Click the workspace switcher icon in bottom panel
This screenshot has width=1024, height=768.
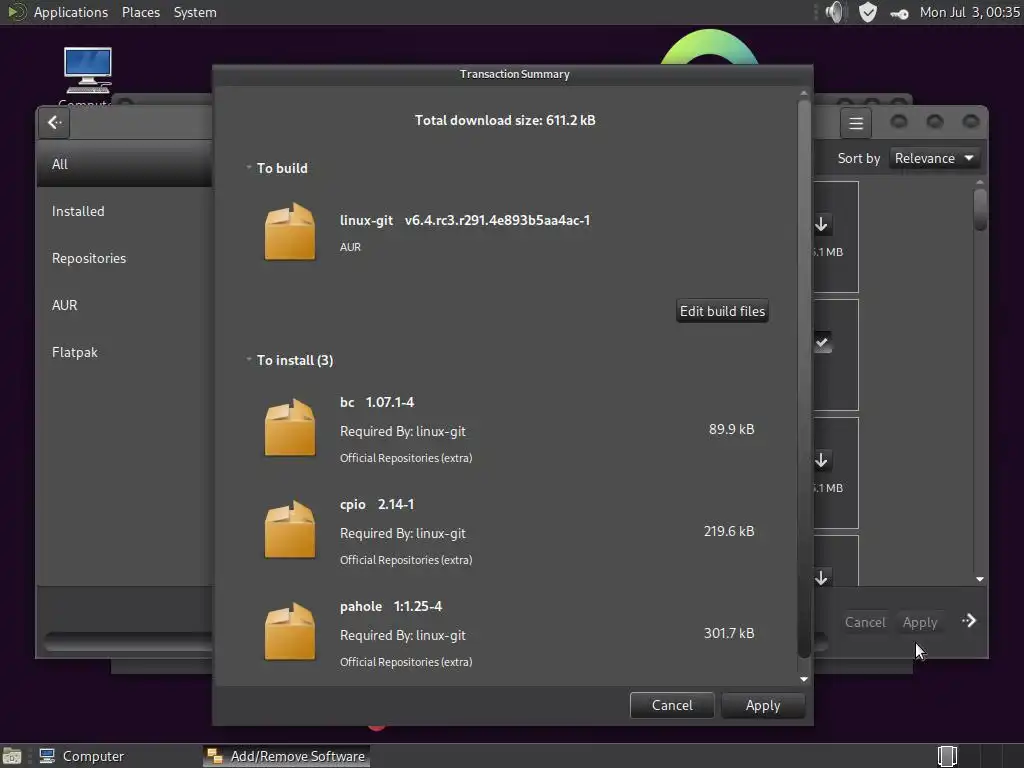point(947,756)
